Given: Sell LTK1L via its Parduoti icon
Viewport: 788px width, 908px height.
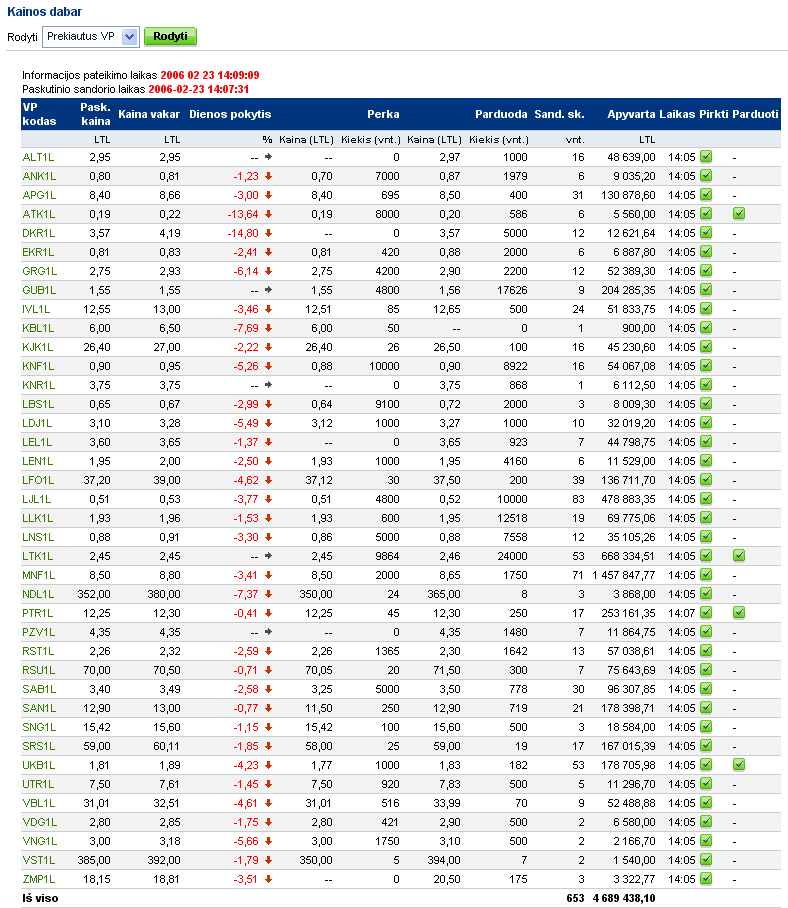Looking at the screenshot, I should (739, 555).
